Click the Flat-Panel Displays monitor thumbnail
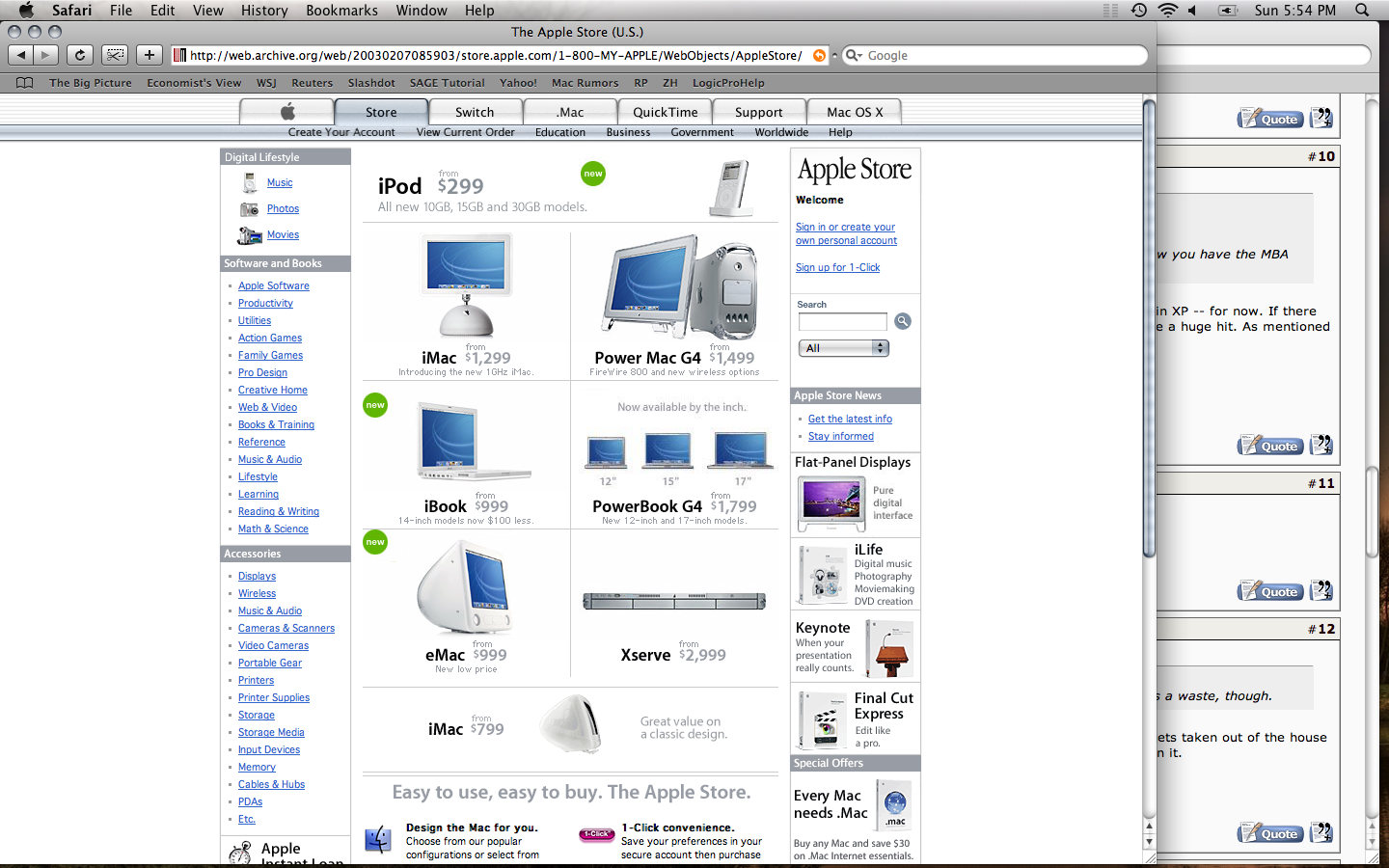The image size is (1389, 868). [x=831, y=504]
